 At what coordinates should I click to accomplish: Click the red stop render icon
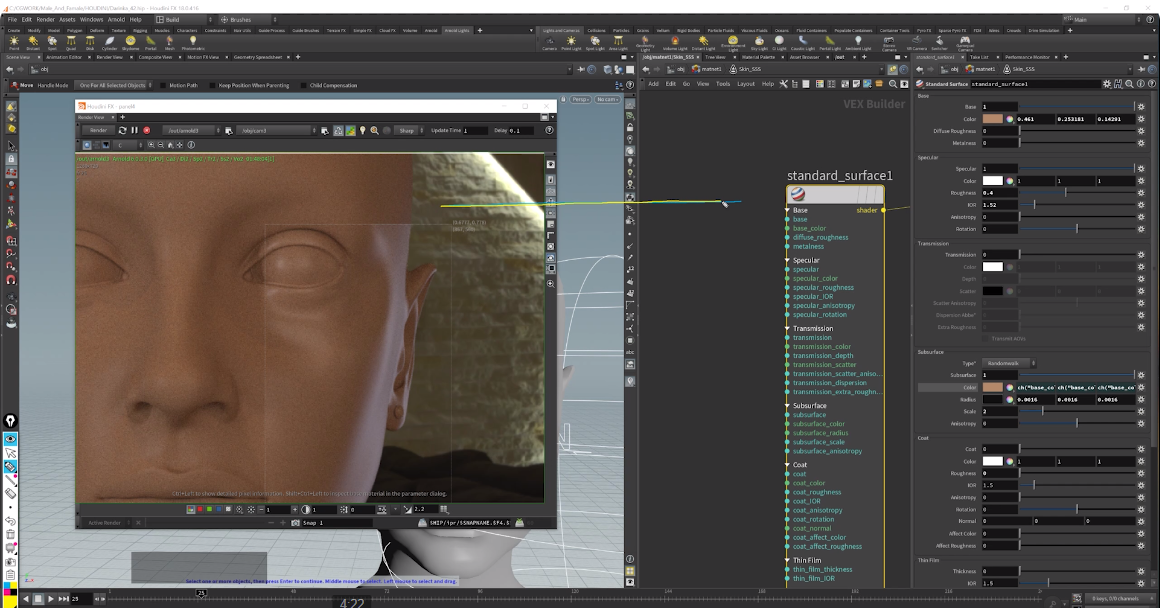(147, 130)
